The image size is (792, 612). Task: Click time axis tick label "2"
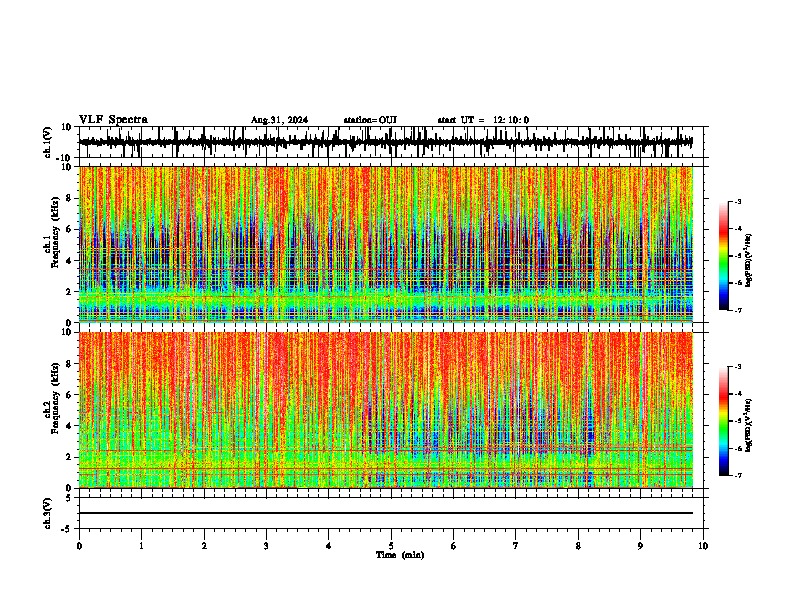pos(204,546)
